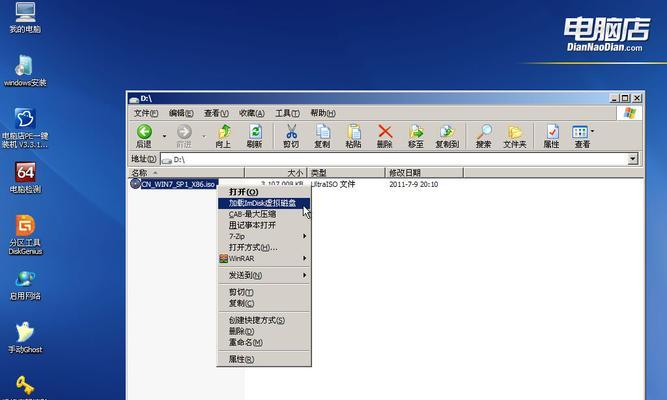Refresh the folder with 刷新

click(254, 136)
